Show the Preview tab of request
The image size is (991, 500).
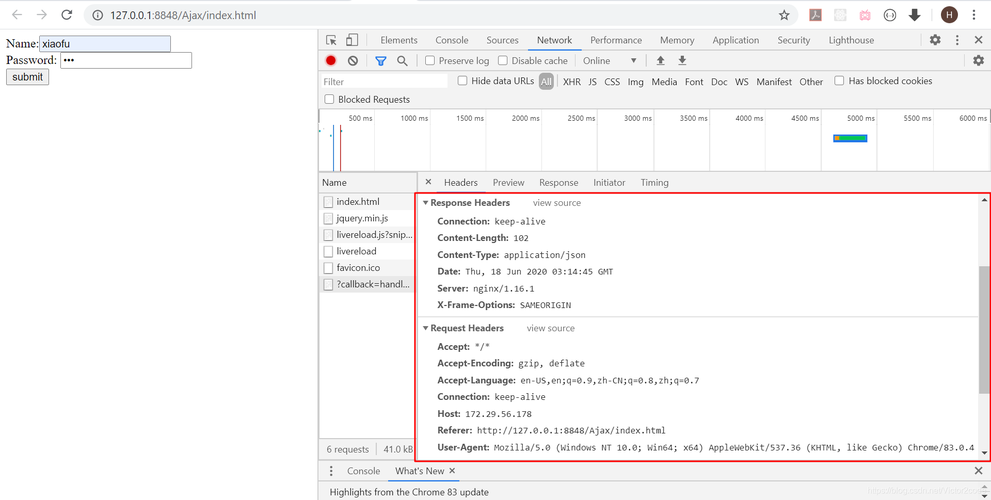[x=509, y=182]
